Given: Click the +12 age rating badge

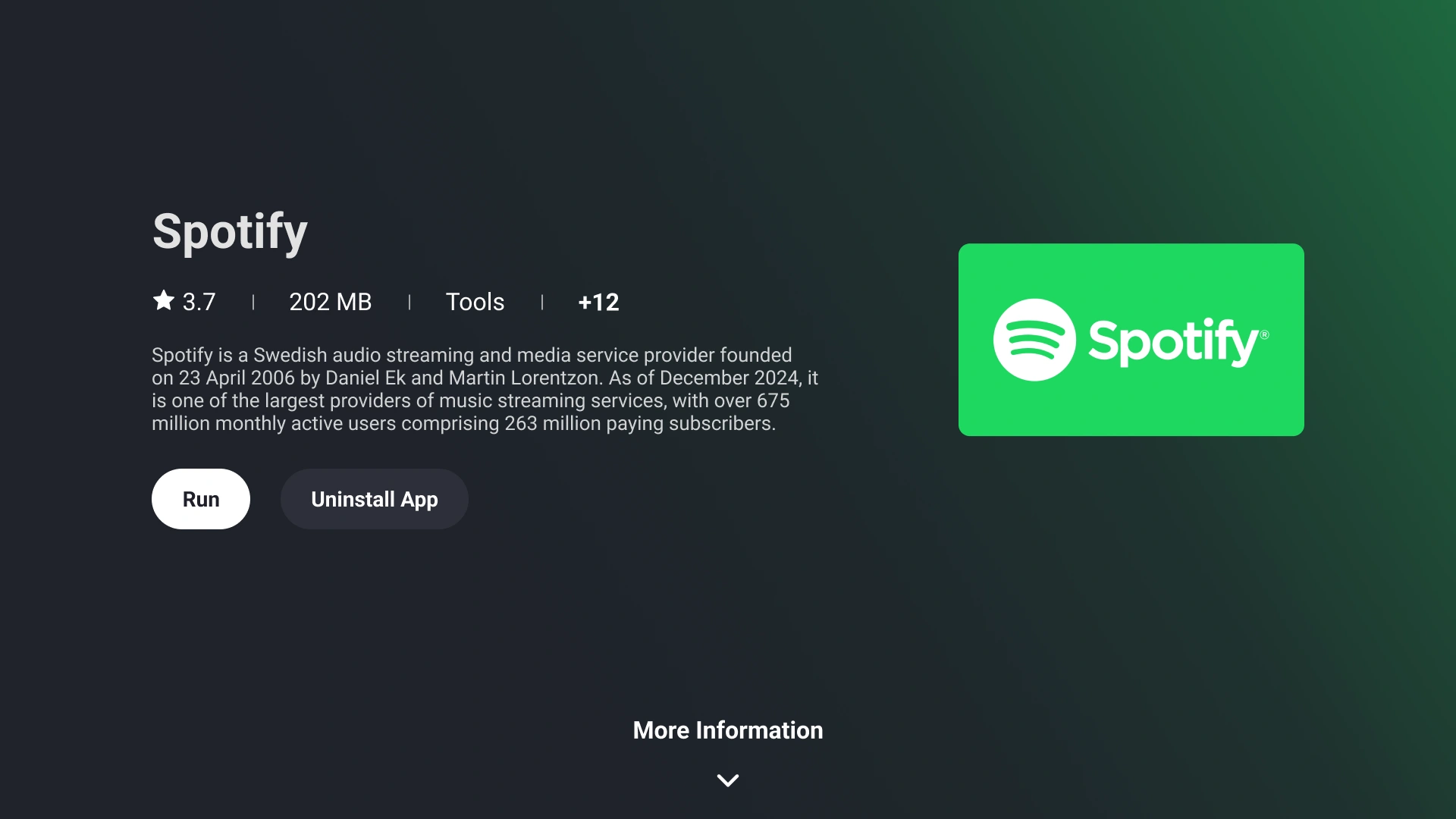Looking at the screenshot, I should [x=599, y=303].
